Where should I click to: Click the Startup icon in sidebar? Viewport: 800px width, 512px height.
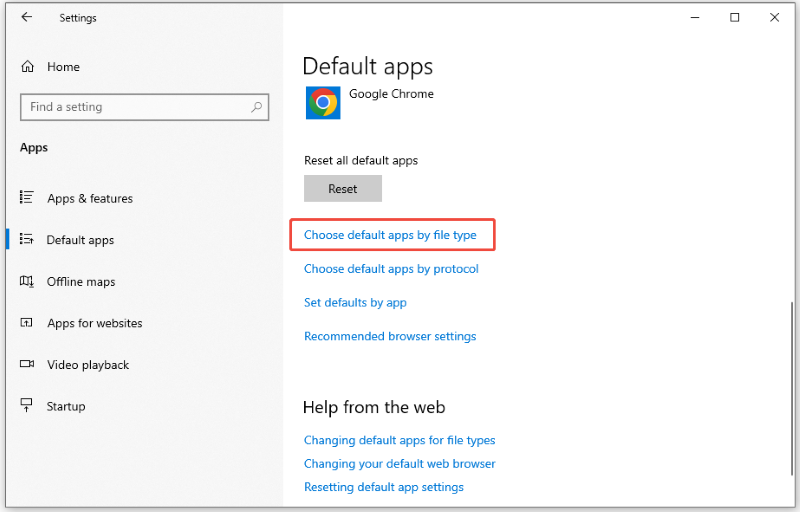(x=26, y=405)
